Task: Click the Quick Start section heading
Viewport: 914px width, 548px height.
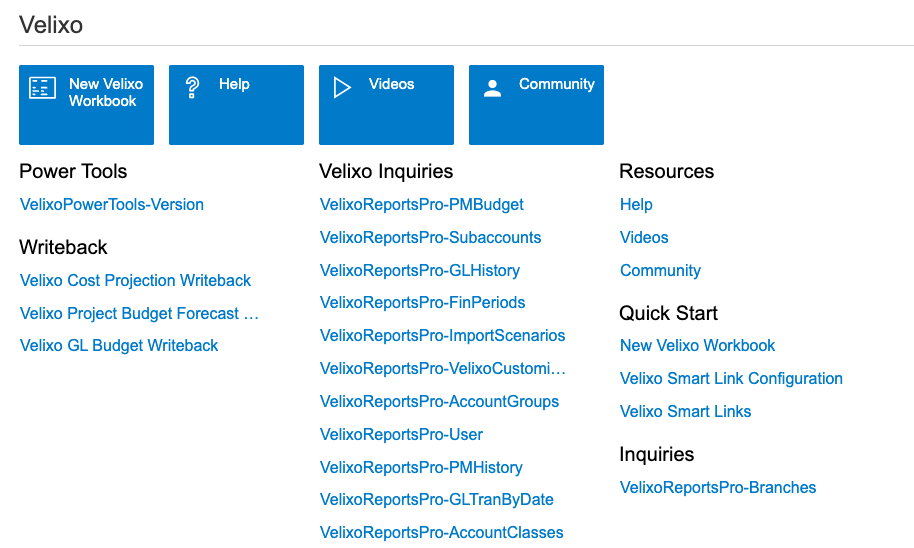Action: [x=669, y=313]
